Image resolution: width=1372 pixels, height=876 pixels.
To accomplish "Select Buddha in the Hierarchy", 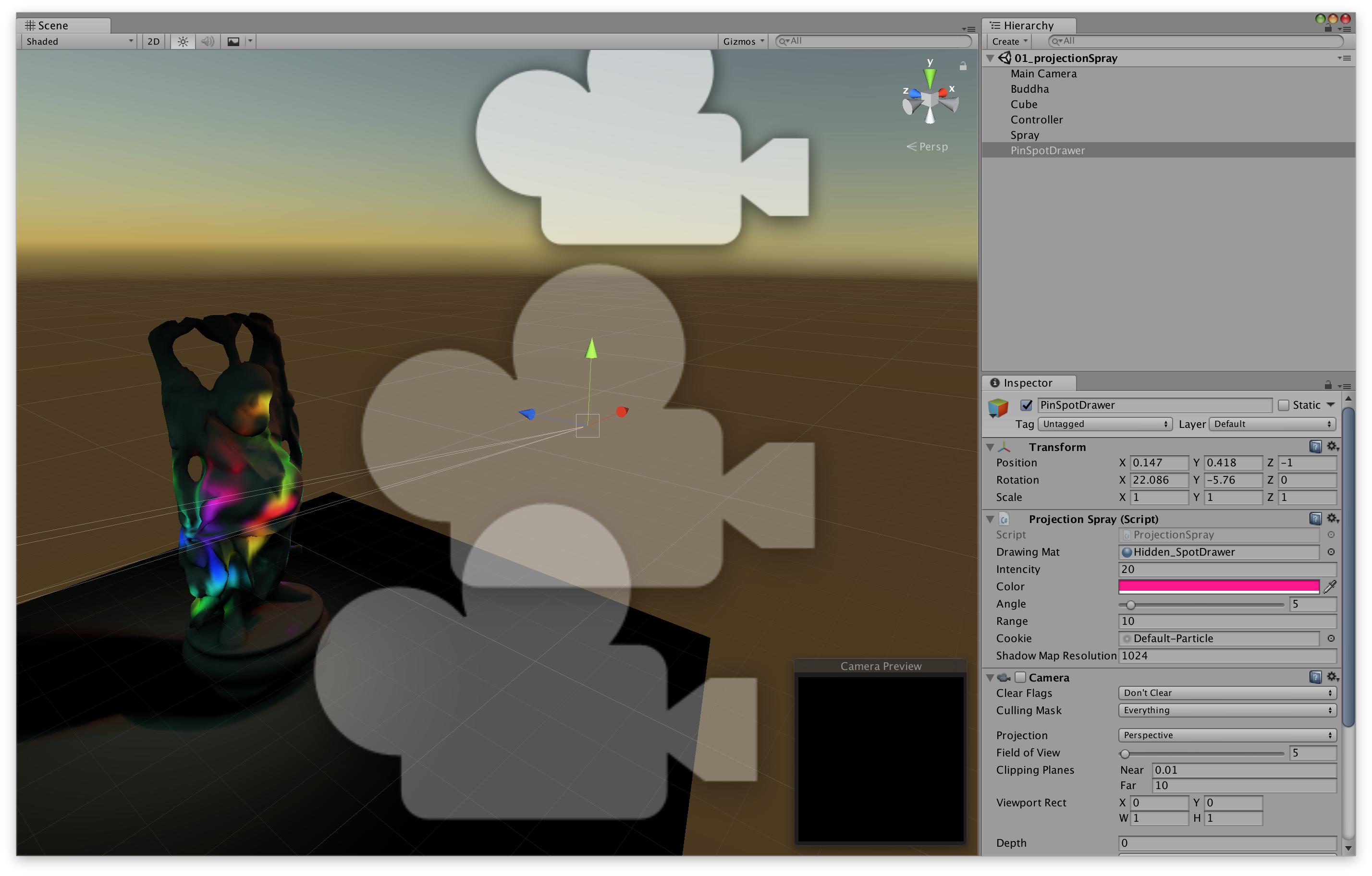I will (1029, 89).
